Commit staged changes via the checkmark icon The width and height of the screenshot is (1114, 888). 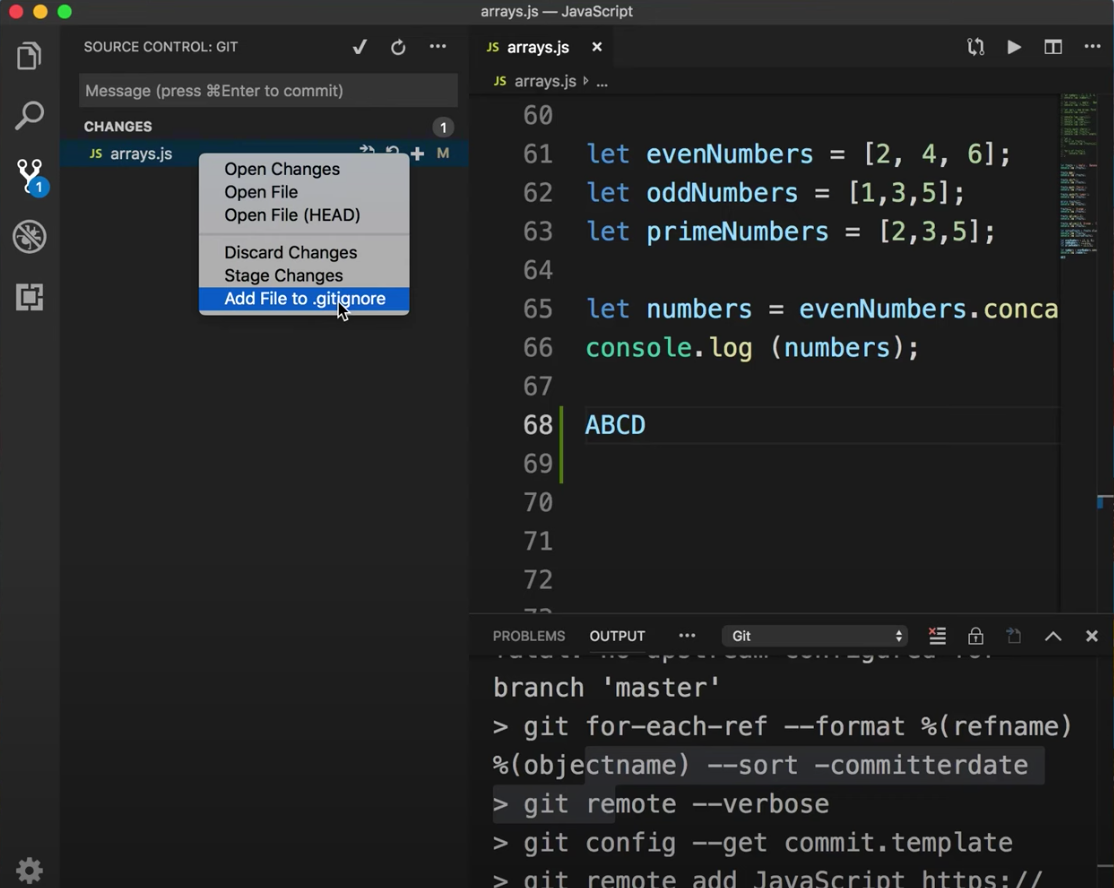click(x=359, y=47)
